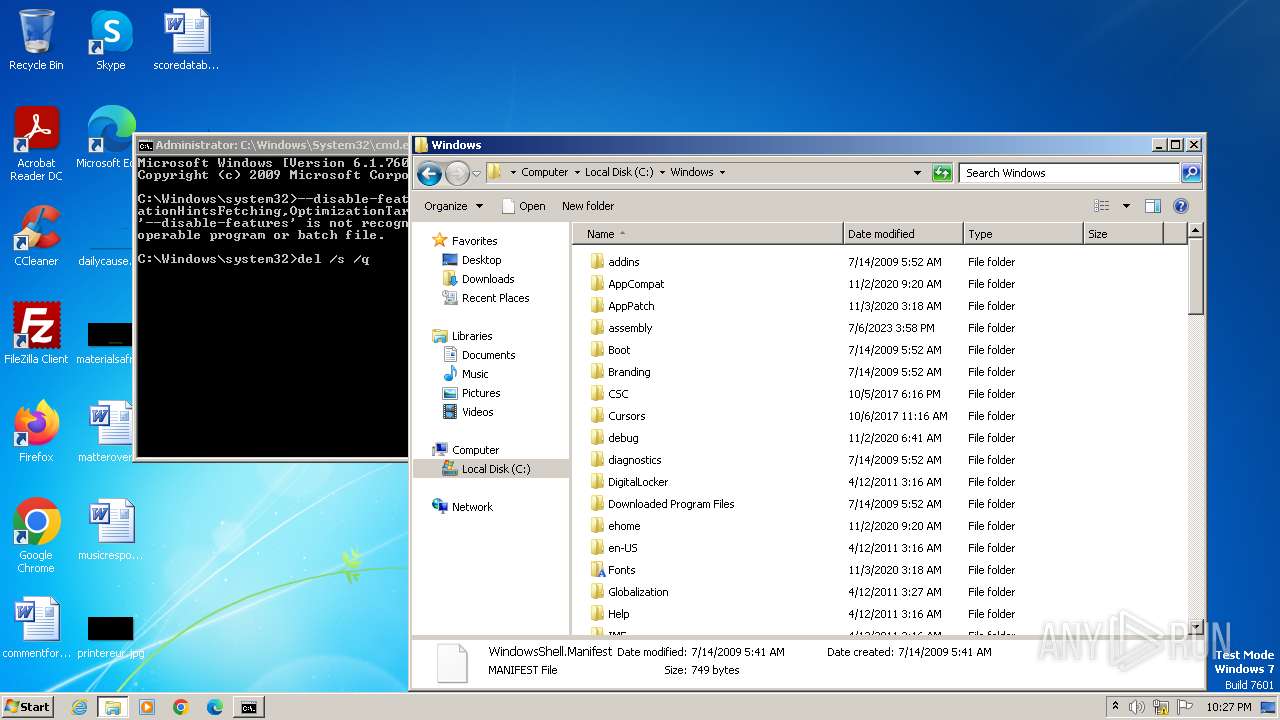This screenshot has height=720, width=1280.
Task: Select the FileZilla Client desktop icon
Action: (36, 333)
